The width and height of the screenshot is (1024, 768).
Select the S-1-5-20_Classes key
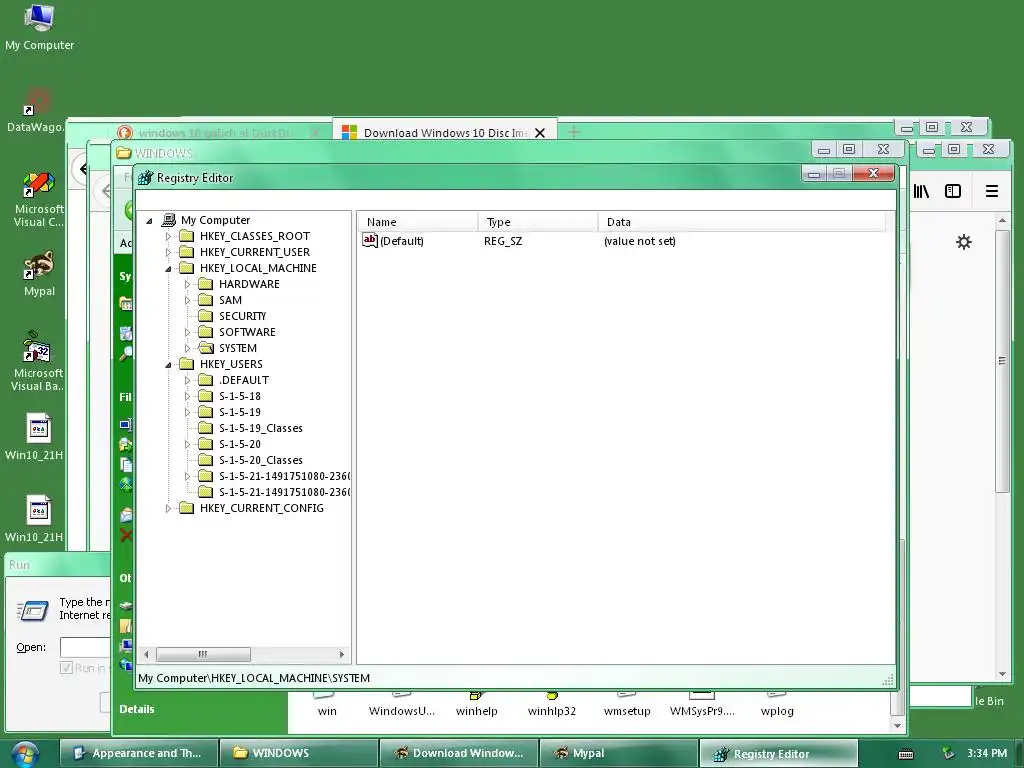[x=261, y=460]
